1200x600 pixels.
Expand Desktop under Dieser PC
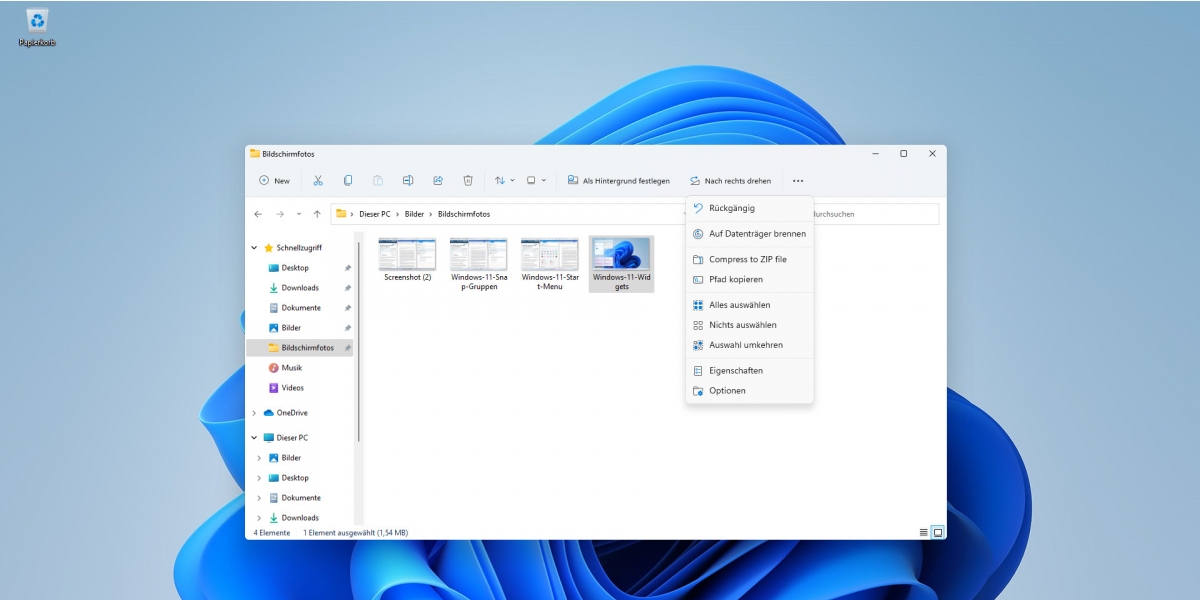click(260, 478)
